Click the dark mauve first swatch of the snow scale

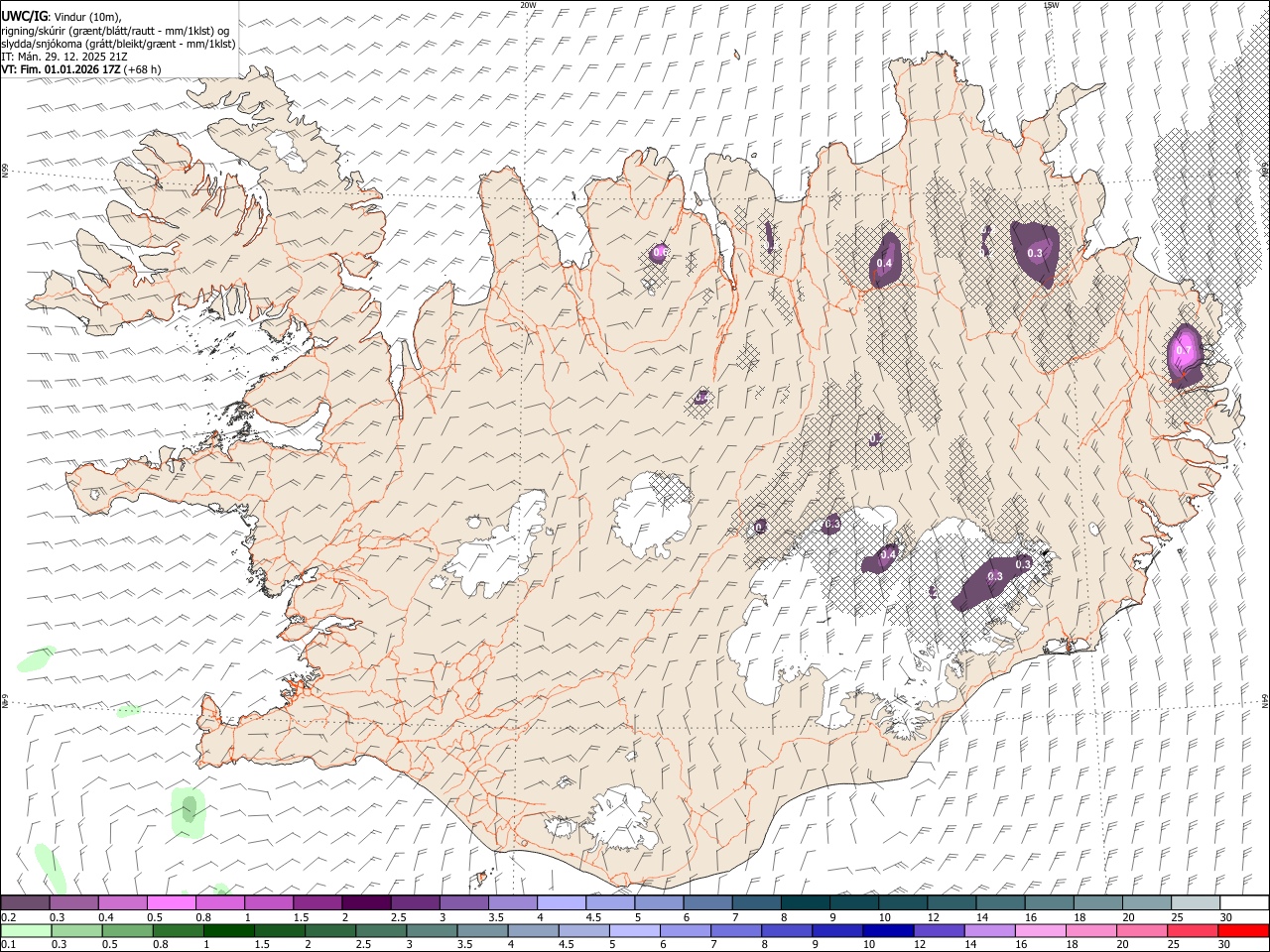(25, 902)
